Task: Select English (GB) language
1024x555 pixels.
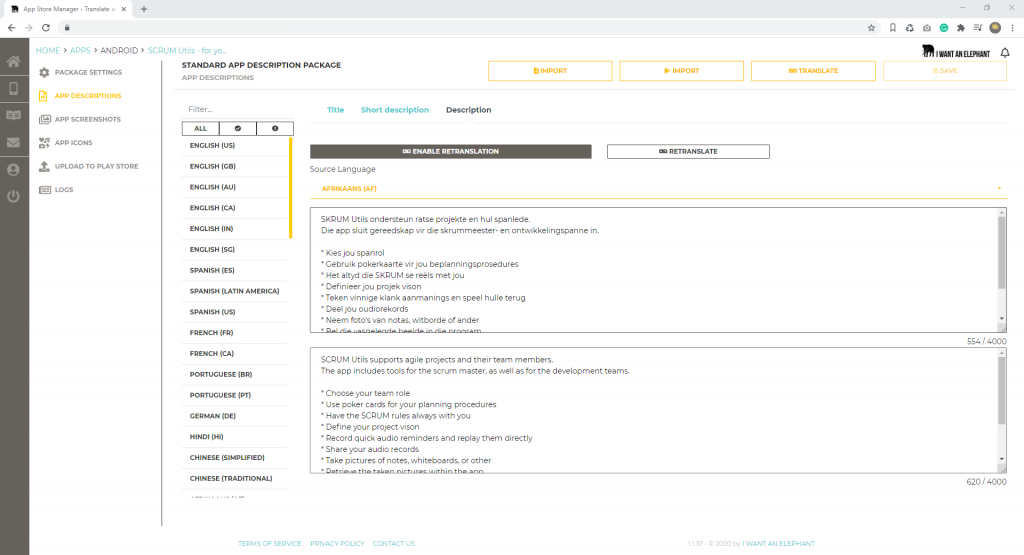Action: coord(234,166)
